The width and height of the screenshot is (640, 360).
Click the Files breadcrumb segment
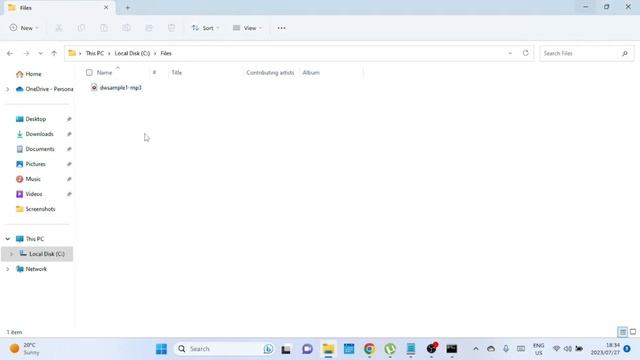click(x=166, y=53)
